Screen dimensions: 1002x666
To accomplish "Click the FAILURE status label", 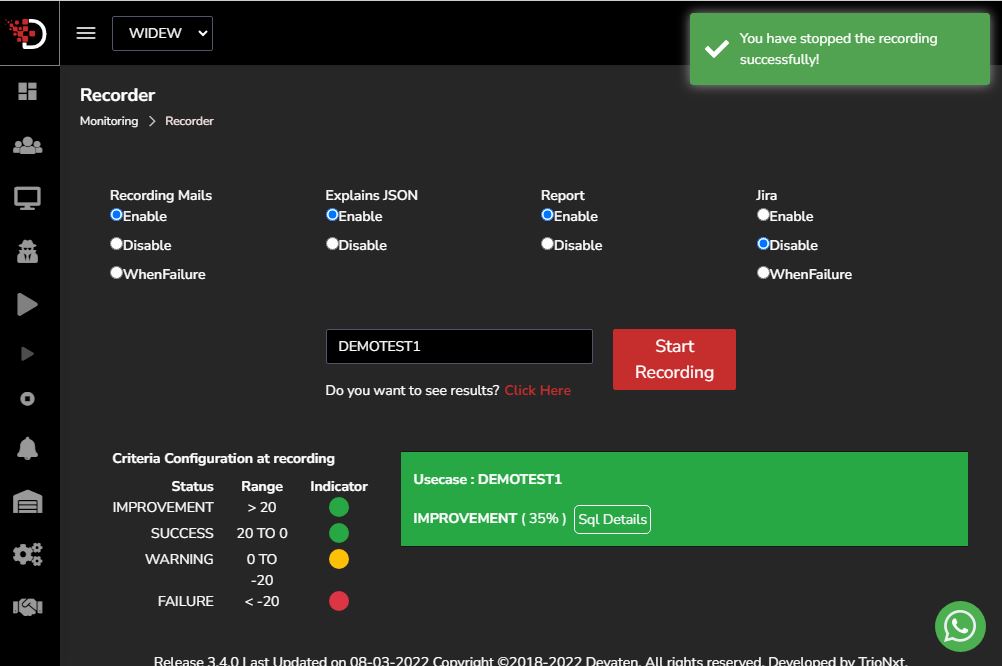I will point(185,601).
